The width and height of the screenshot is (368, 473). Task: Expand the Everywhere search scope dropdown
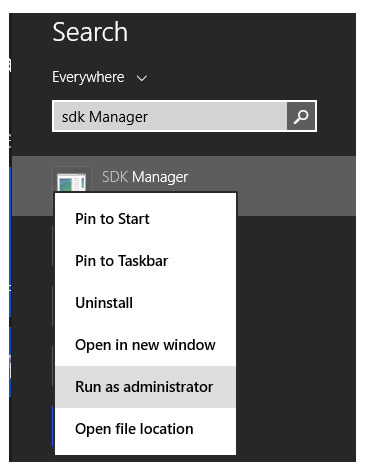pos(100,77)
